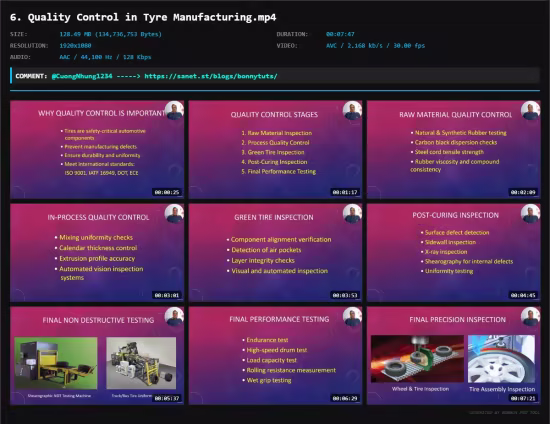Click the Tire Assembly Inspection image

click(x=502, y=358)
